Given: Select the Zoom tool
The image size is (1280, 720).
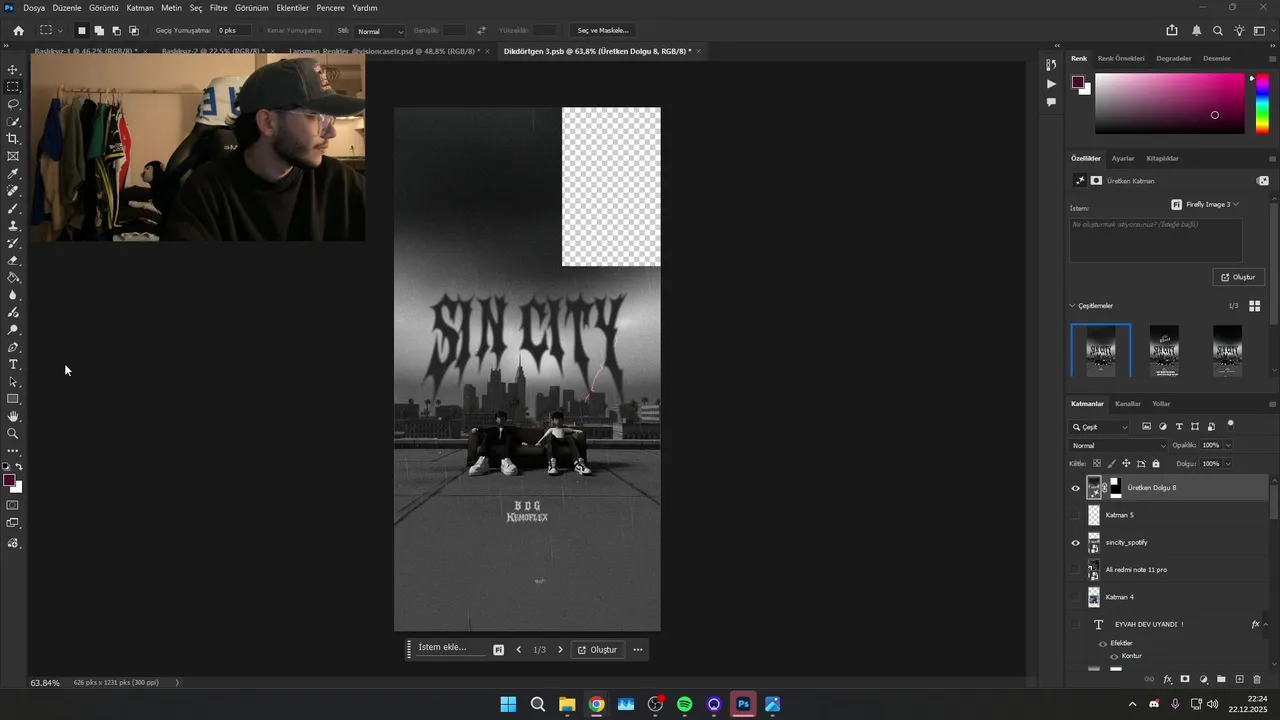Looking at the screenshot, I should [x=13, y=433].
